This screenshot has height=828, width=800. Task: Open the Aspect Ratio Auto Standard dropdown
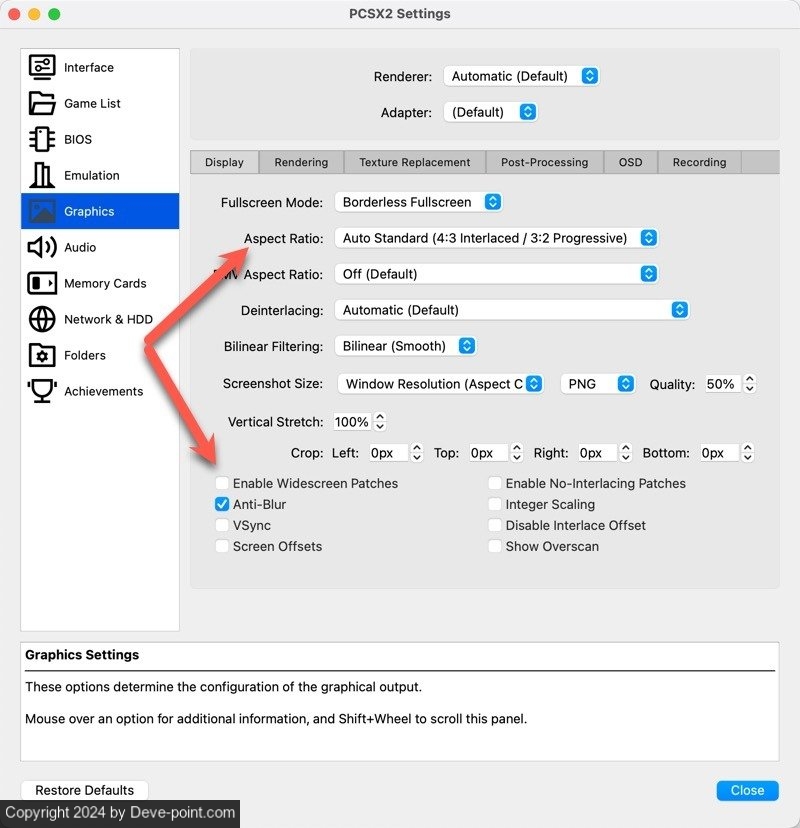[x=496, y=238]
